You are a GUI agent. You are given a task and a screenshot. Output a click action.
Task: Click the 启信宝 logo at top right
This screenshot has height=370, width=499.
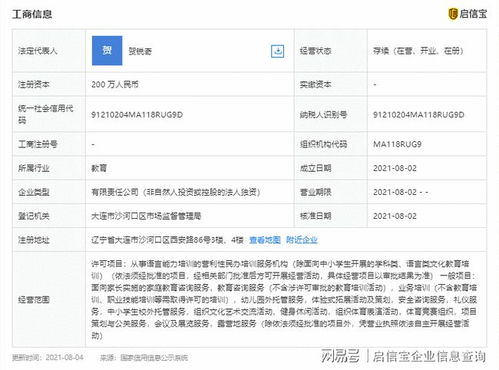[x=468, y=14]
